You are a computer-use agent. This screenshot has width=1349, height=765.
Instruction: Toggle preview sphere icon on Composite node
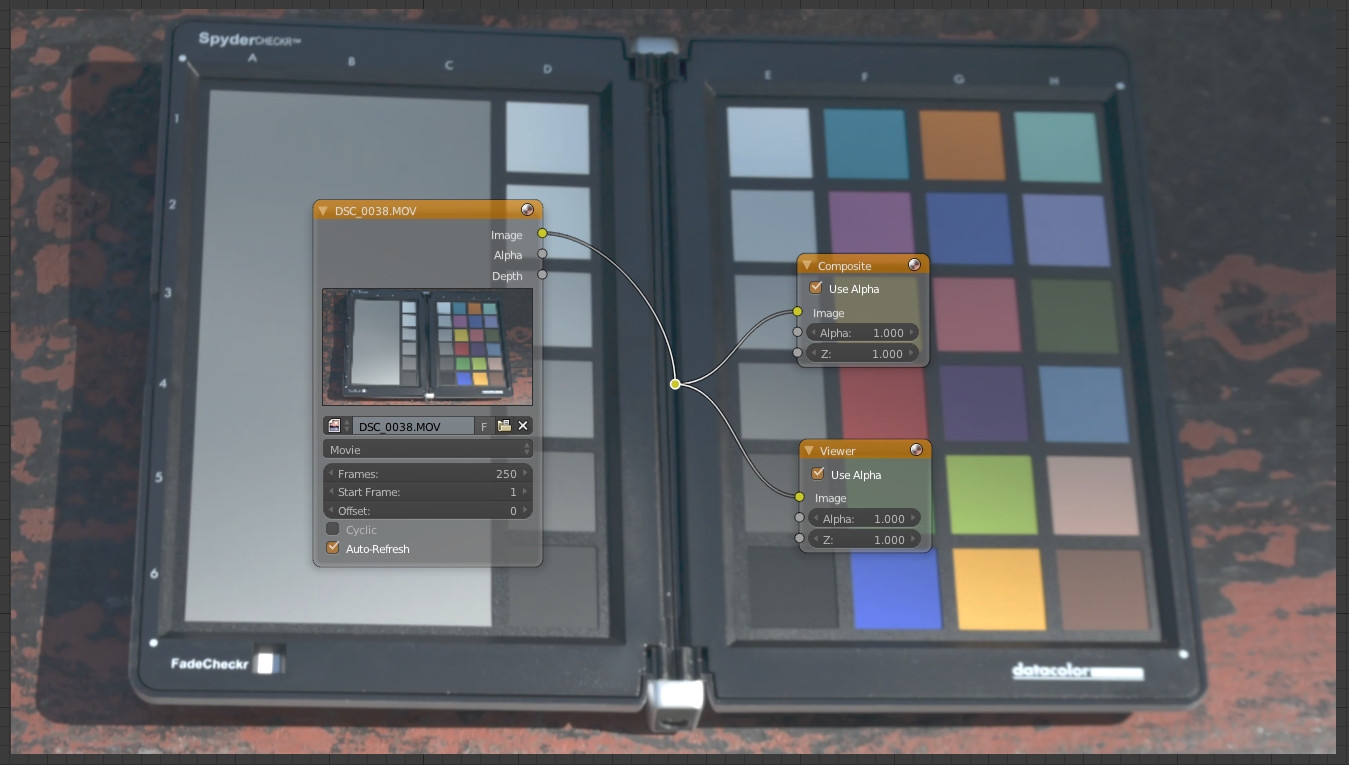pyautogui.click(x=914, y=265)
